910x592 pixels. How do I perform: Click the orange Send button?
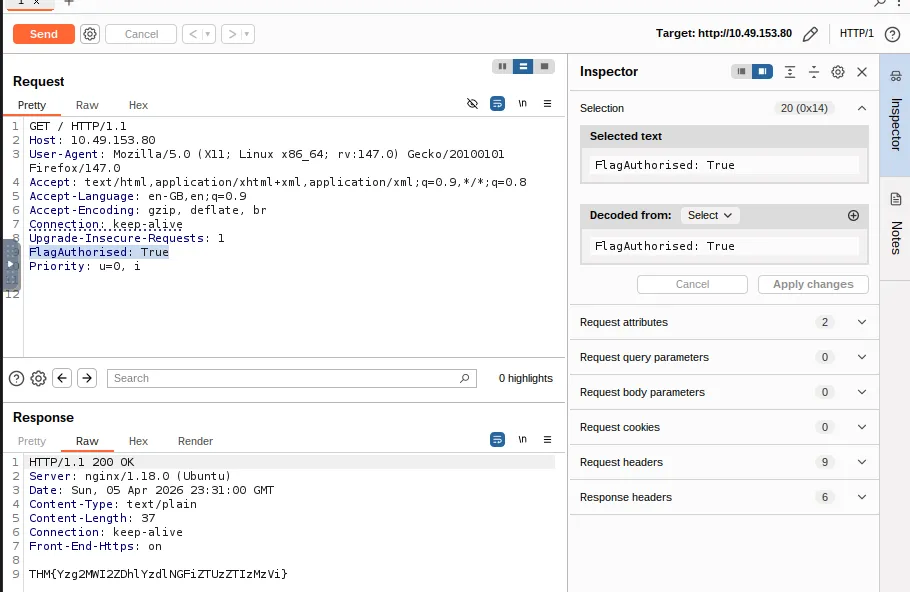coord(43,34)
